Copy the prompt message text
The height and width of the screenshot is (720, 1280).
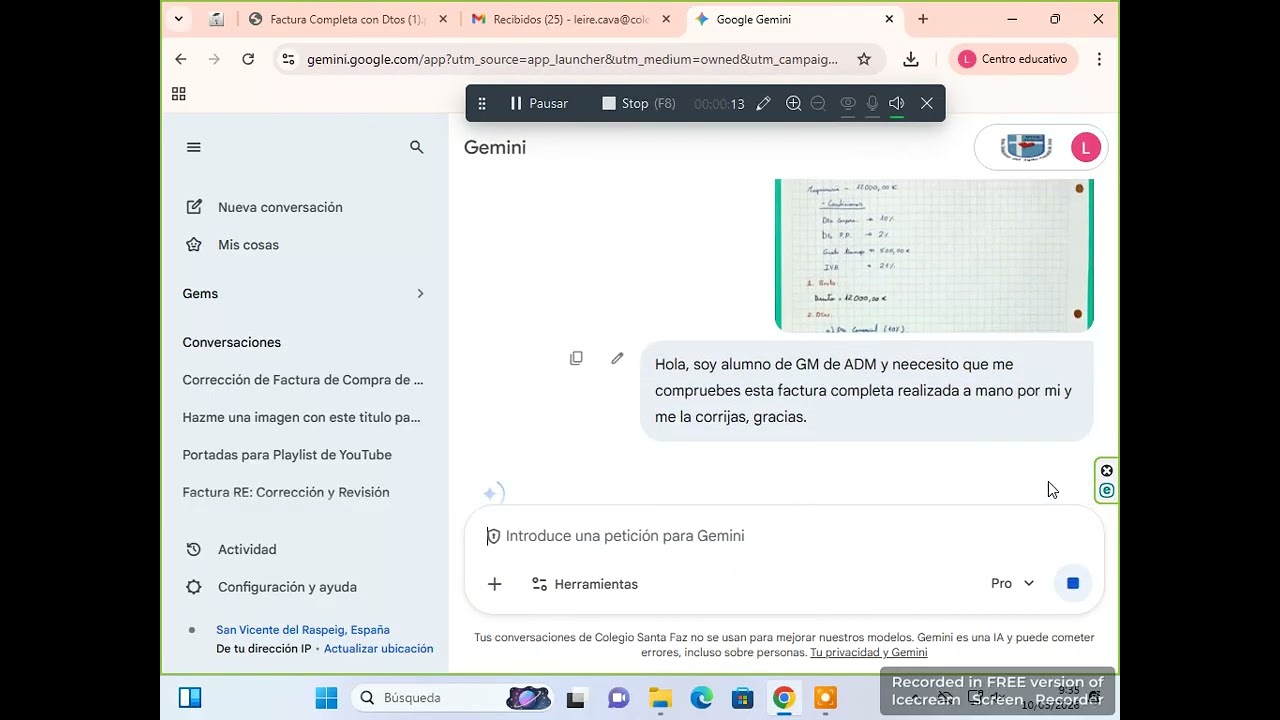click(x=576, y=358)
